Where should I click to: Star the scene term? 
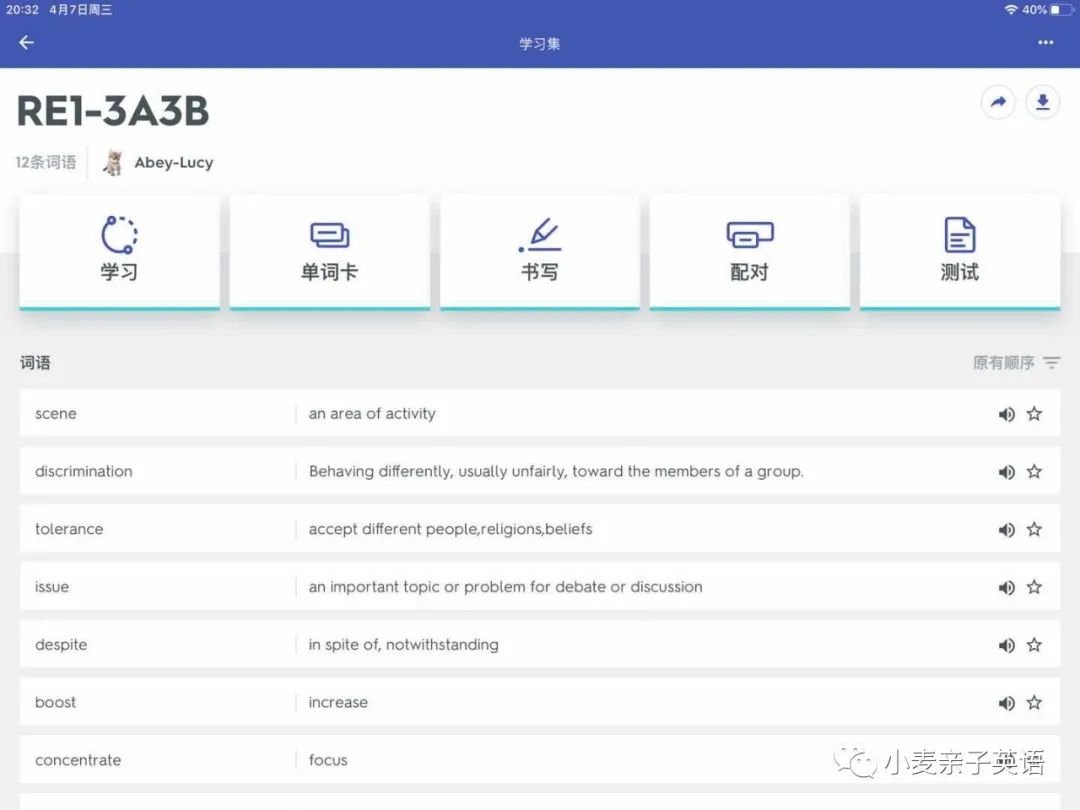1034,413
